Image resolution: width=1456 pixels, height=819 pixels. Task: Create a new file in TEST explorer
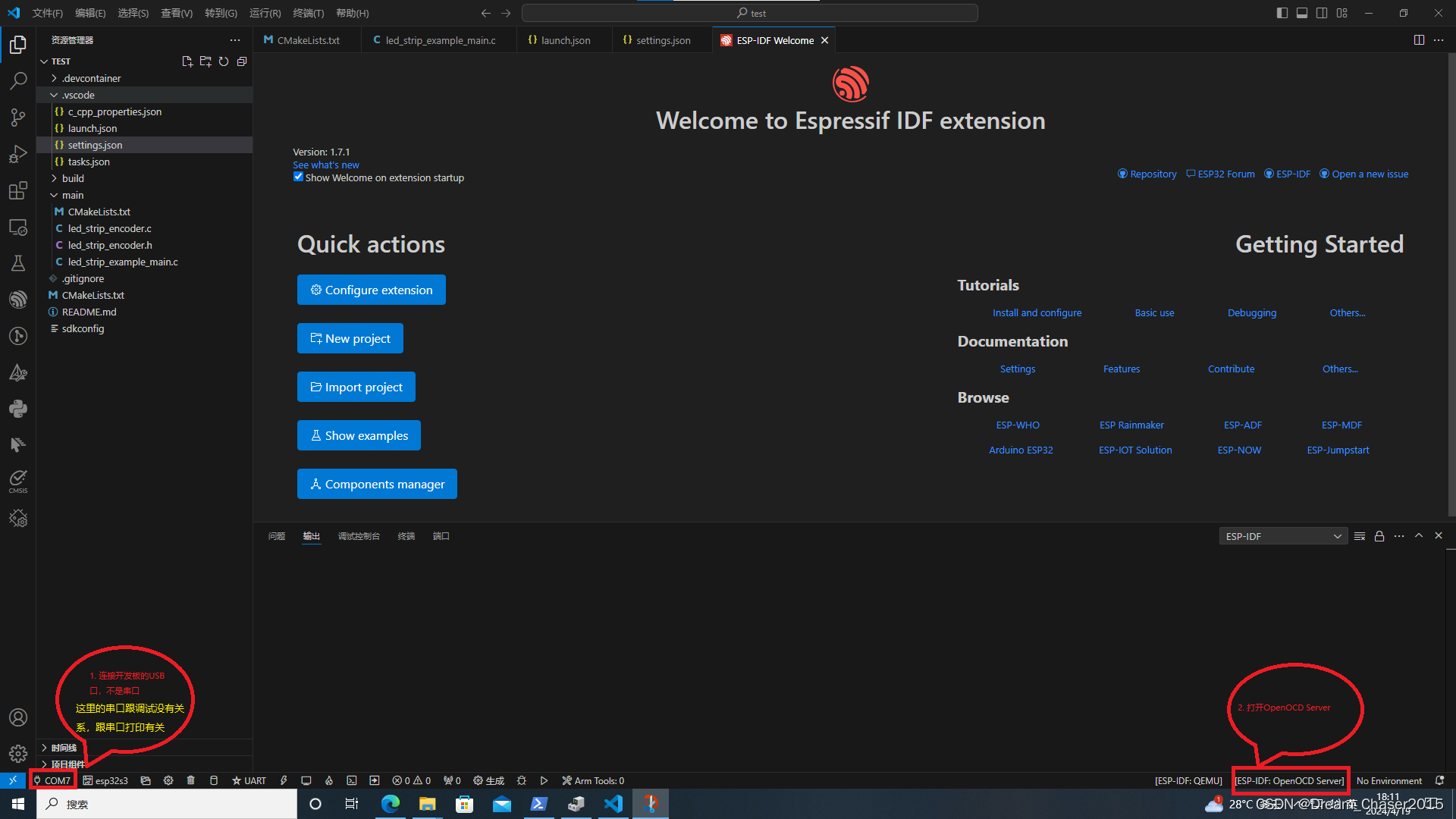(187, 61)
